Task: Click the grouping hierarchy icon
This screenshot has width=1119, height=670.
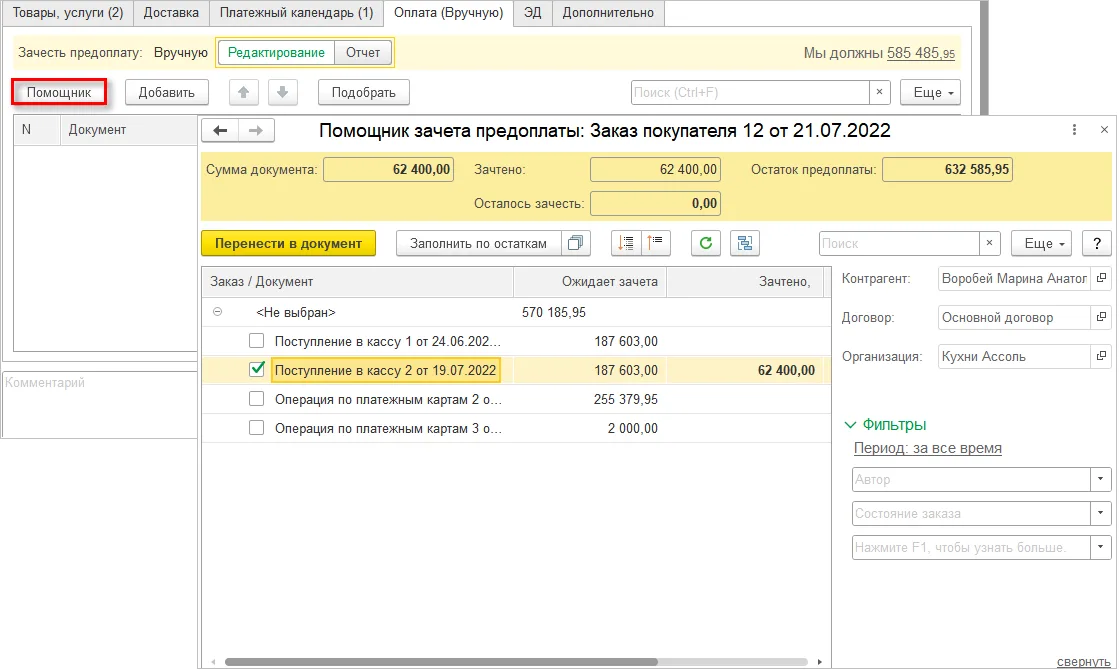Action: tap(745, 243)
